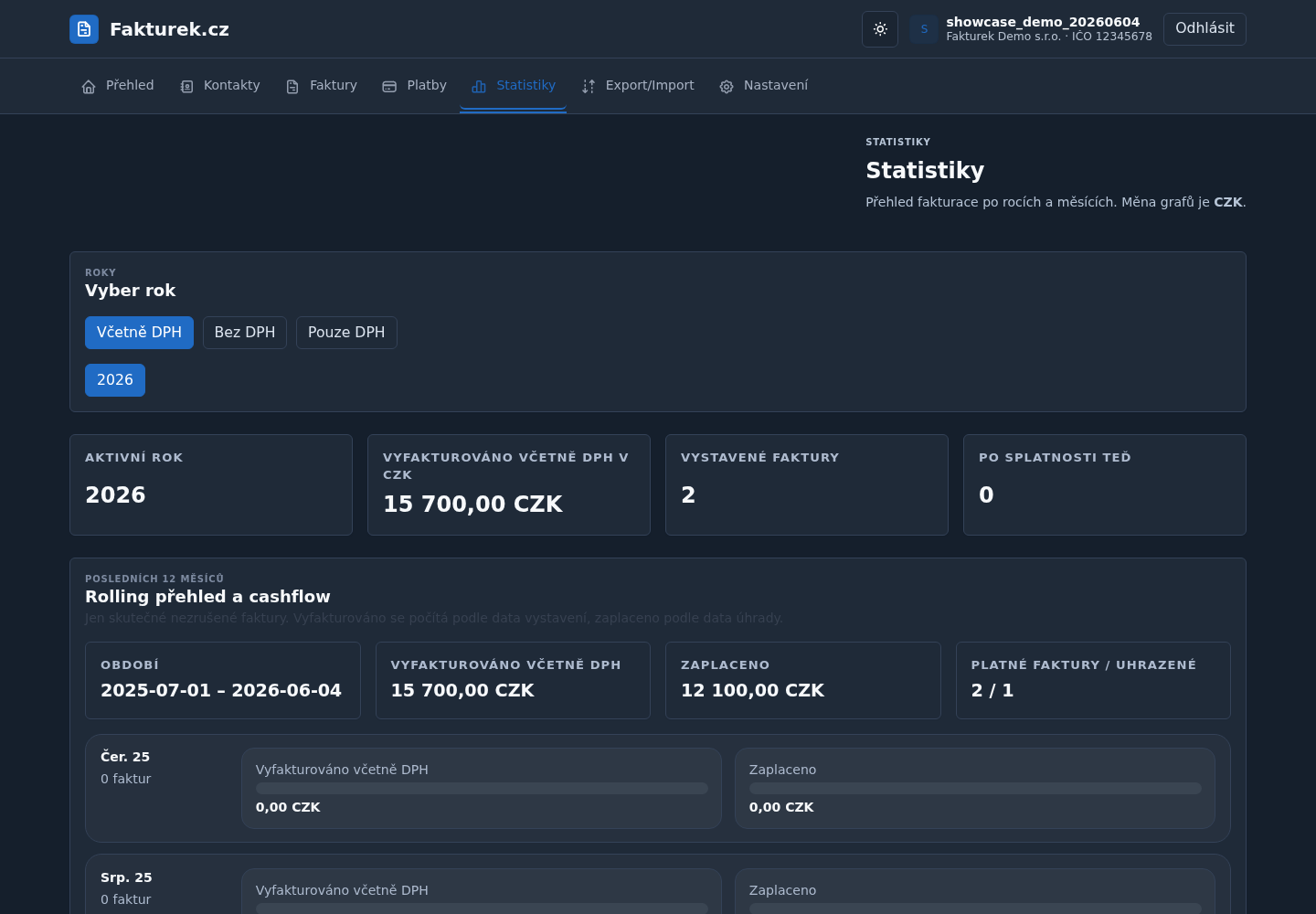Click the 15 700,00 CZK yearly invoiced total
Viewport: 1316px width, 914px height.
472,504
